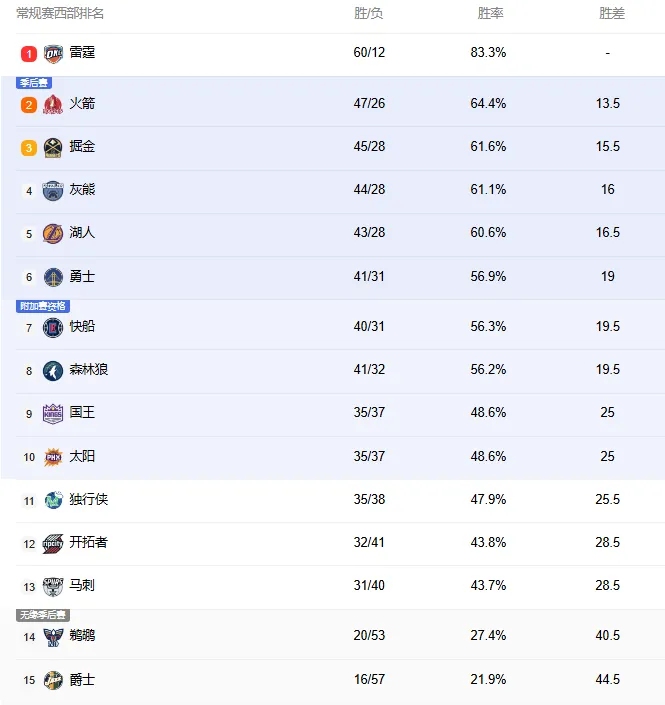Click the Kings (国王) team logo

coord(53,414)
